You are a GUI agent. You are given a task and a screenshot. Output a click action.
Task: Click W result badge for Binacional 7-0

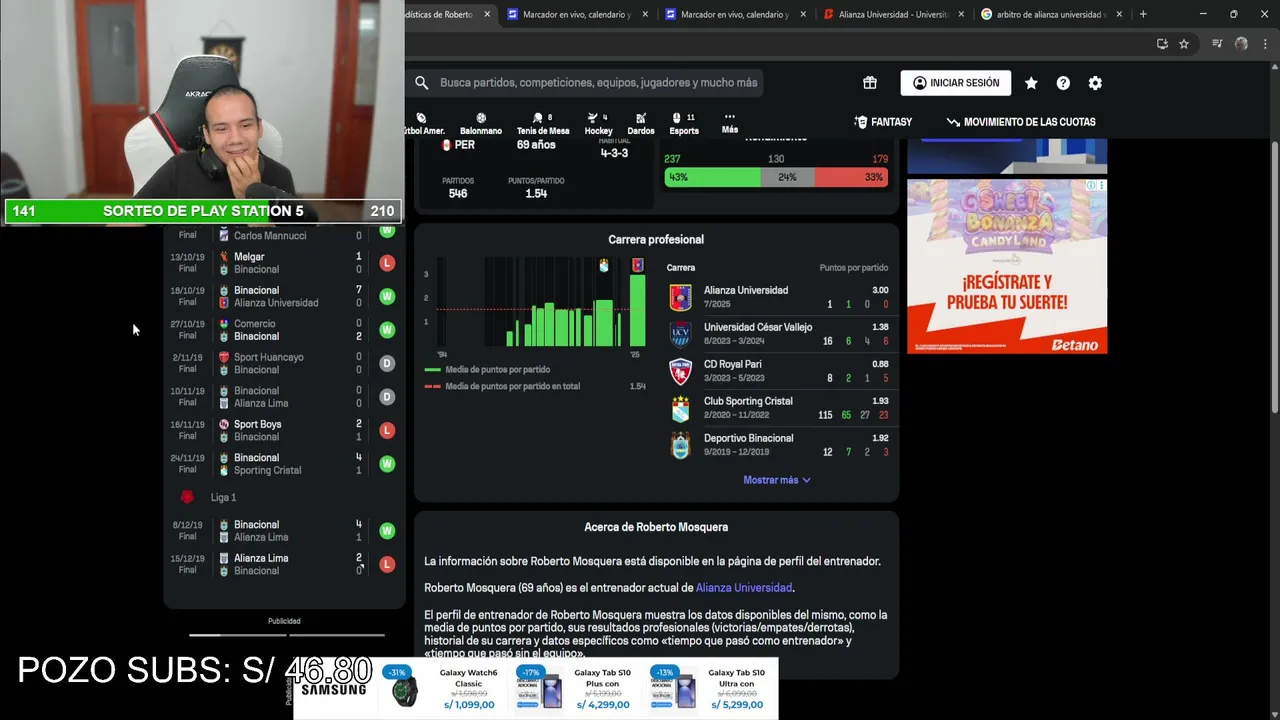click(387, 296)
